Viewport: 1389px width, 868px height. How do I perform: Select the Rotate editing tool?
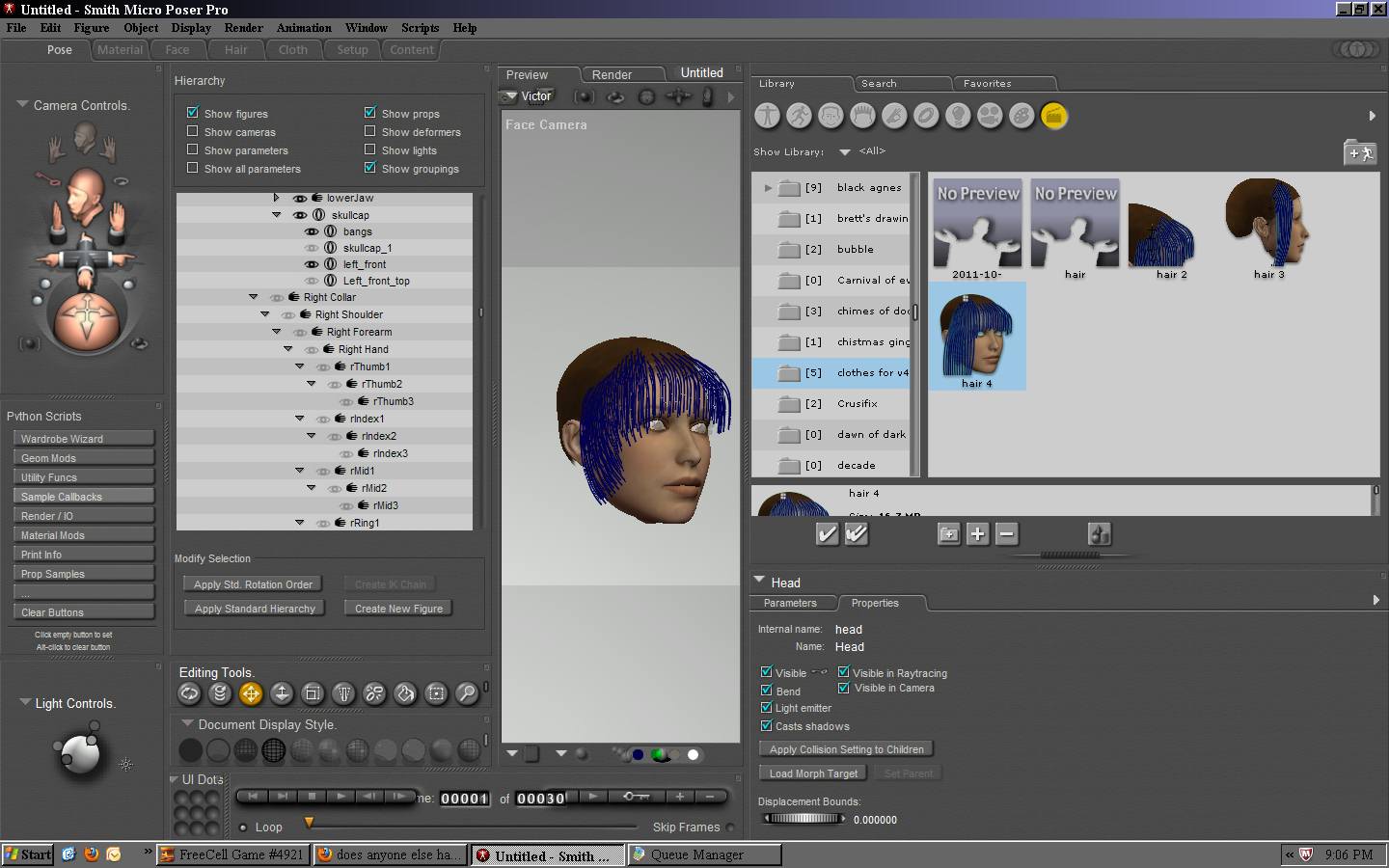click(189, 692)
